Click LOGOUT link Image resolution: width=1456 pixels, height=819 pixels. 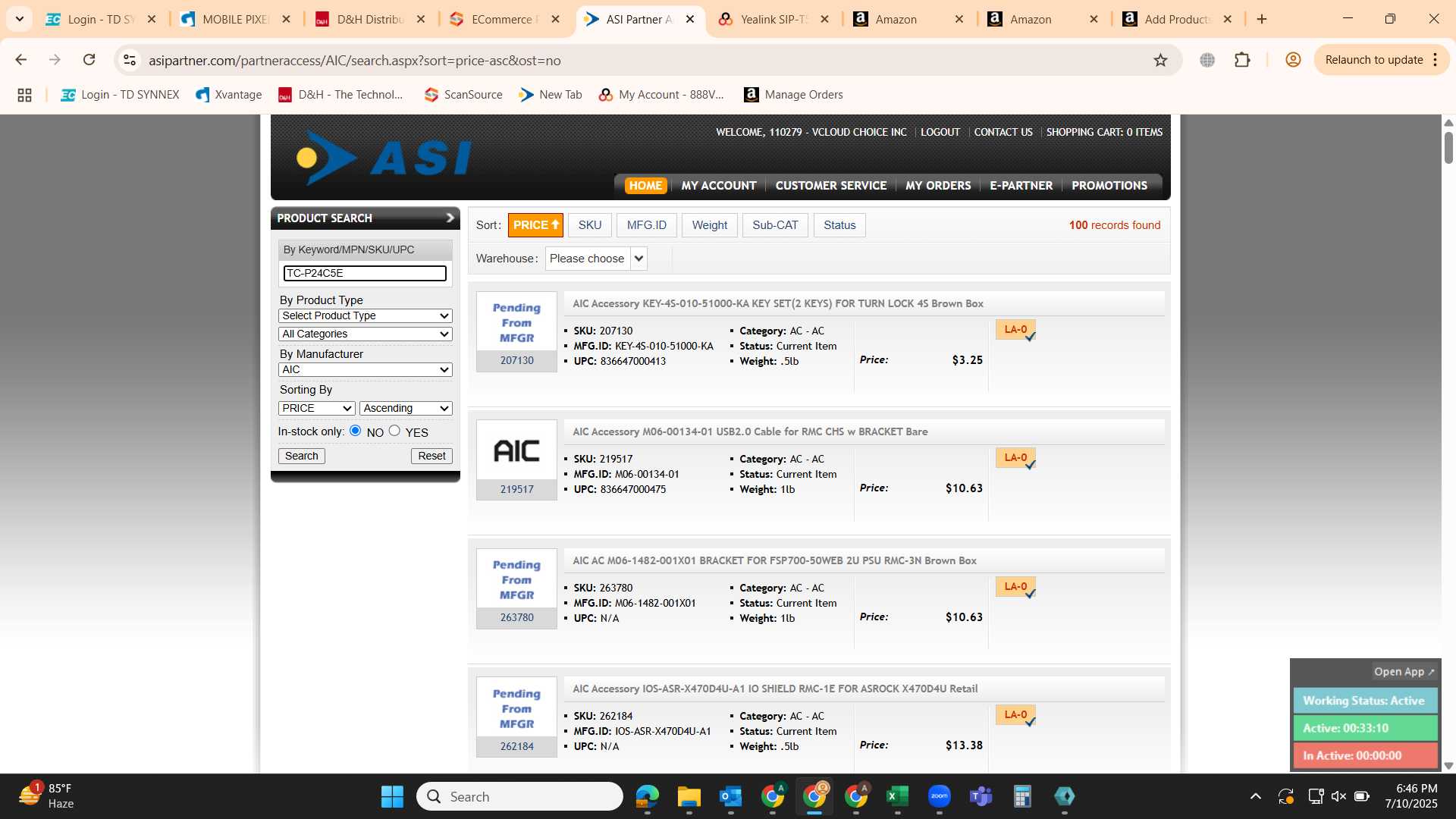pos(940,132)
